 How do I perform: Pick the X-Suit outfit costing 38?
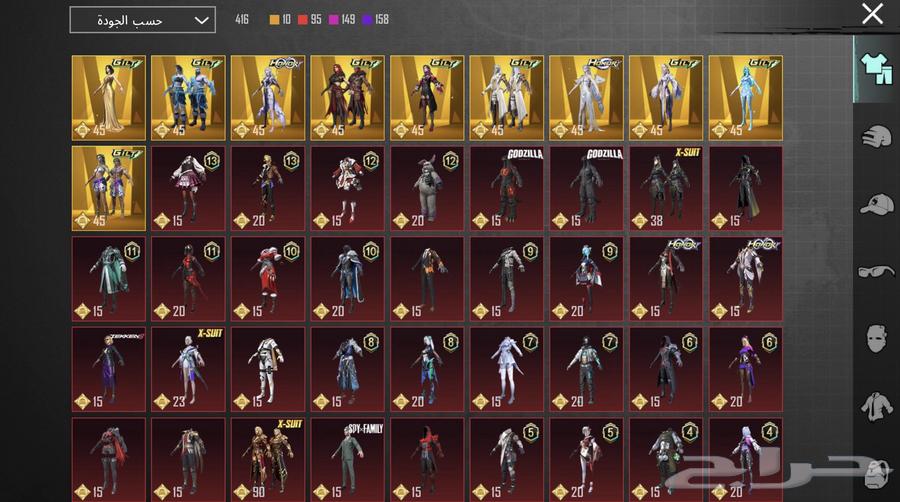tap(666, 188)
